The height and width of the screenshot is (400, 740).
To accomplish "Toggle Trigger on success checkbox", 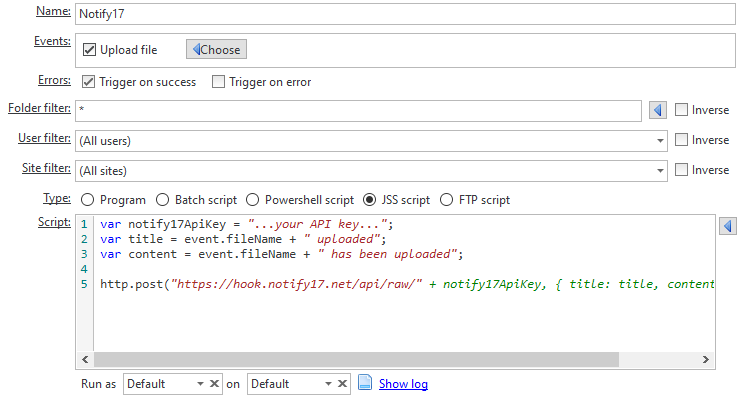I will coord(88,82).
